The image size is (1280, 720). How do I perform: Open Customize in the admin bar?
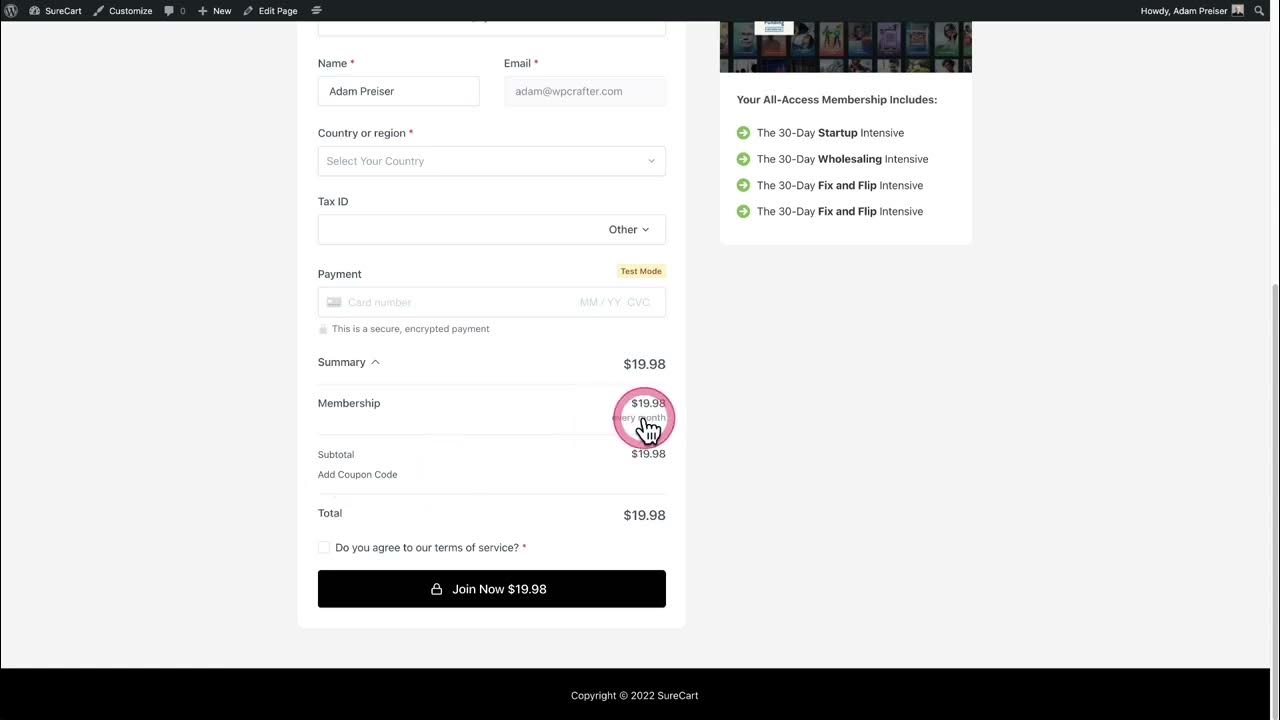pyautogui.click(x=123, y=10)
